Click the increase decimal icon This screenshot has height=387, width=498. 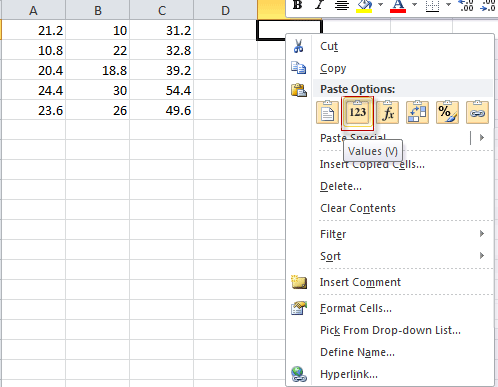click(466, 5)
